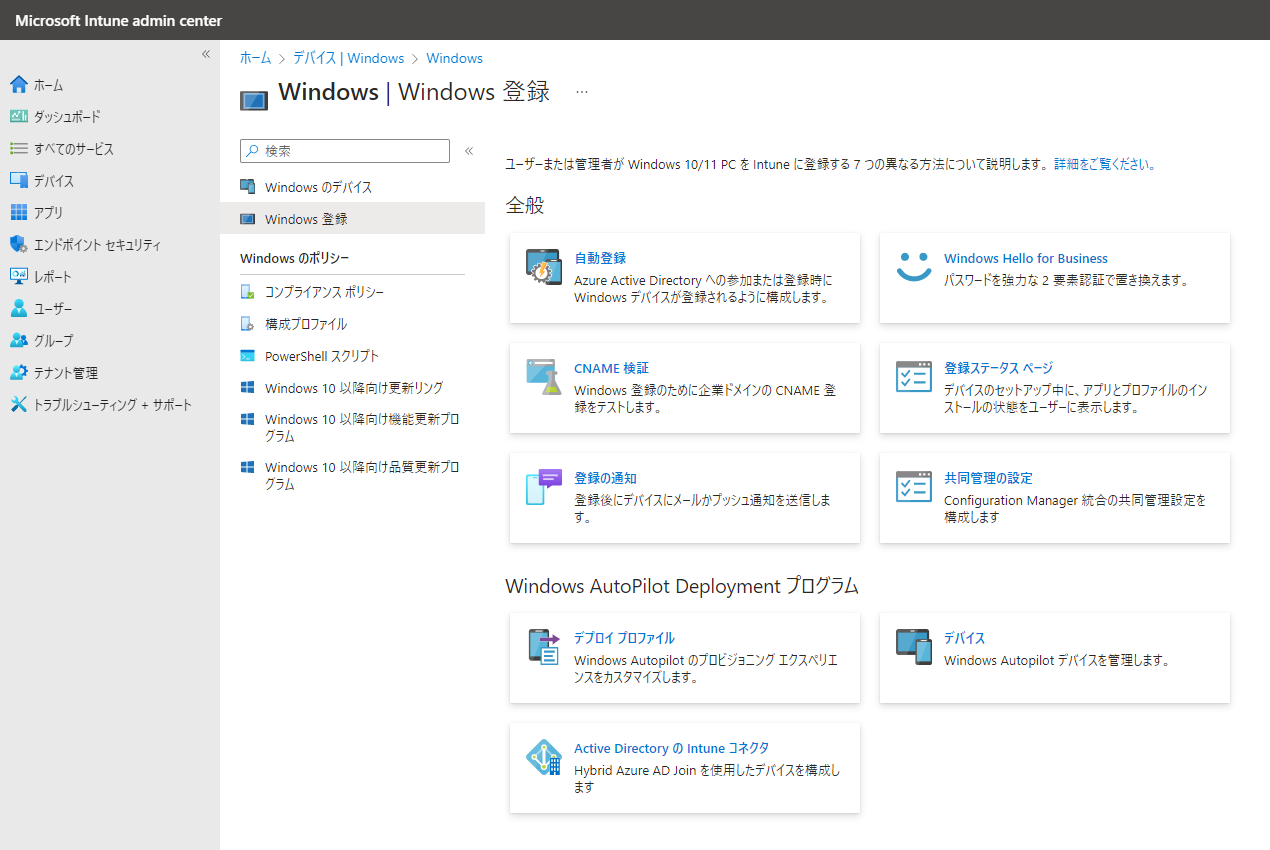Select すべてのサービス in the sidebar
Image resolution: width=1270 pixels, height=850 pixels.
[x=74, y=149]
